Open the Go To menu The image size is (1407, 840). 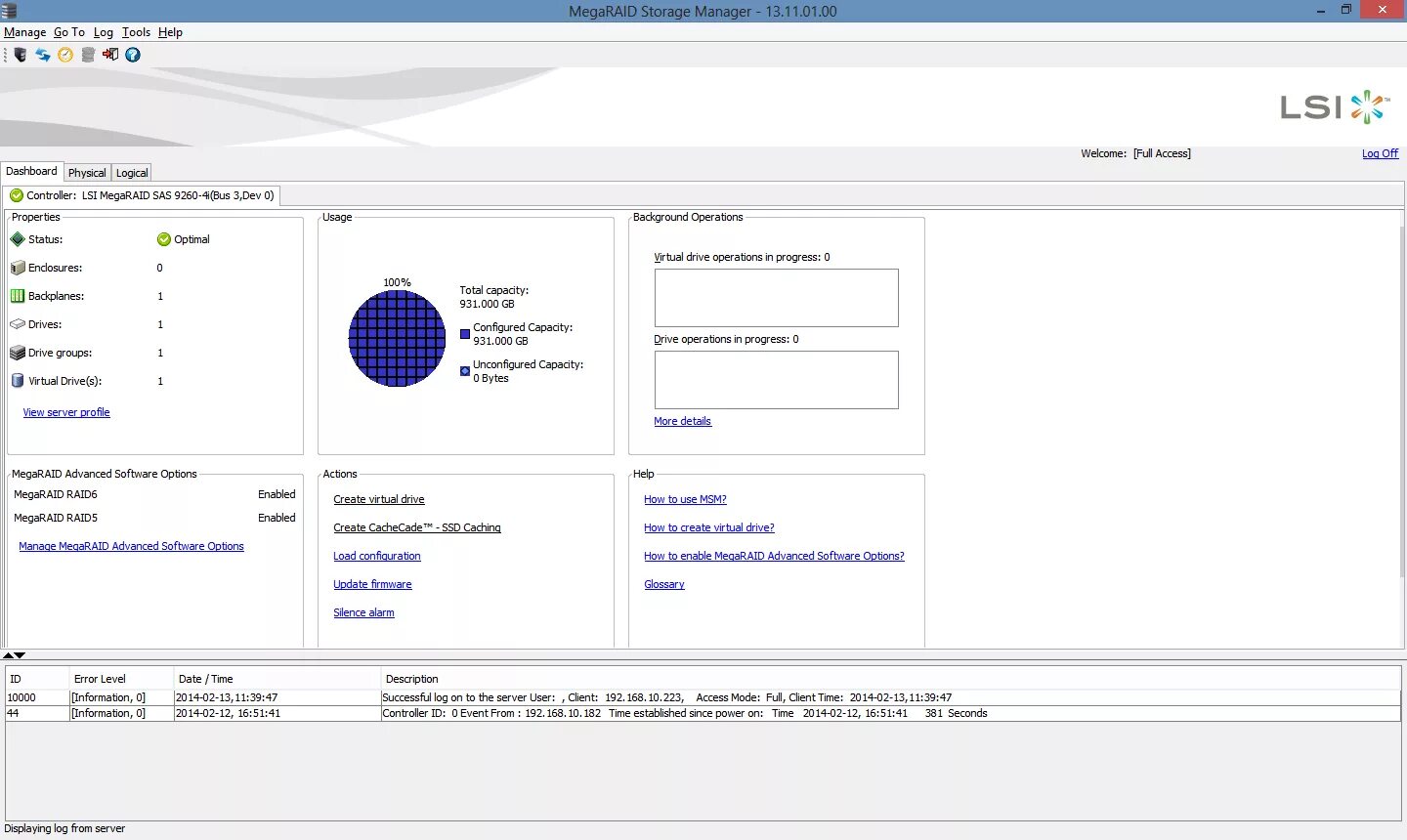point(69,32)
